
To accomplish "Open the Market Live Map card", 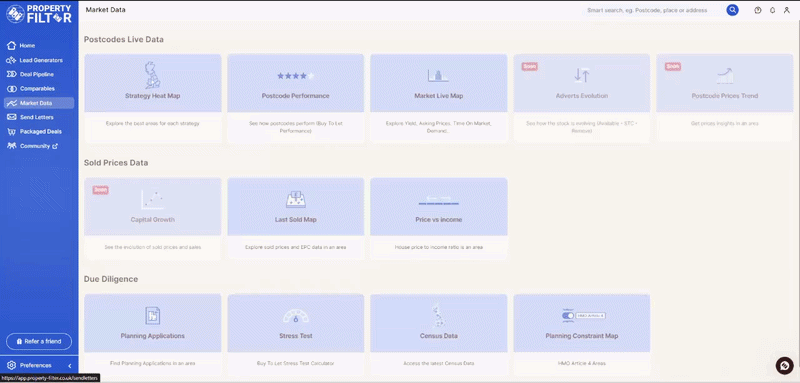I will (439, 98).
